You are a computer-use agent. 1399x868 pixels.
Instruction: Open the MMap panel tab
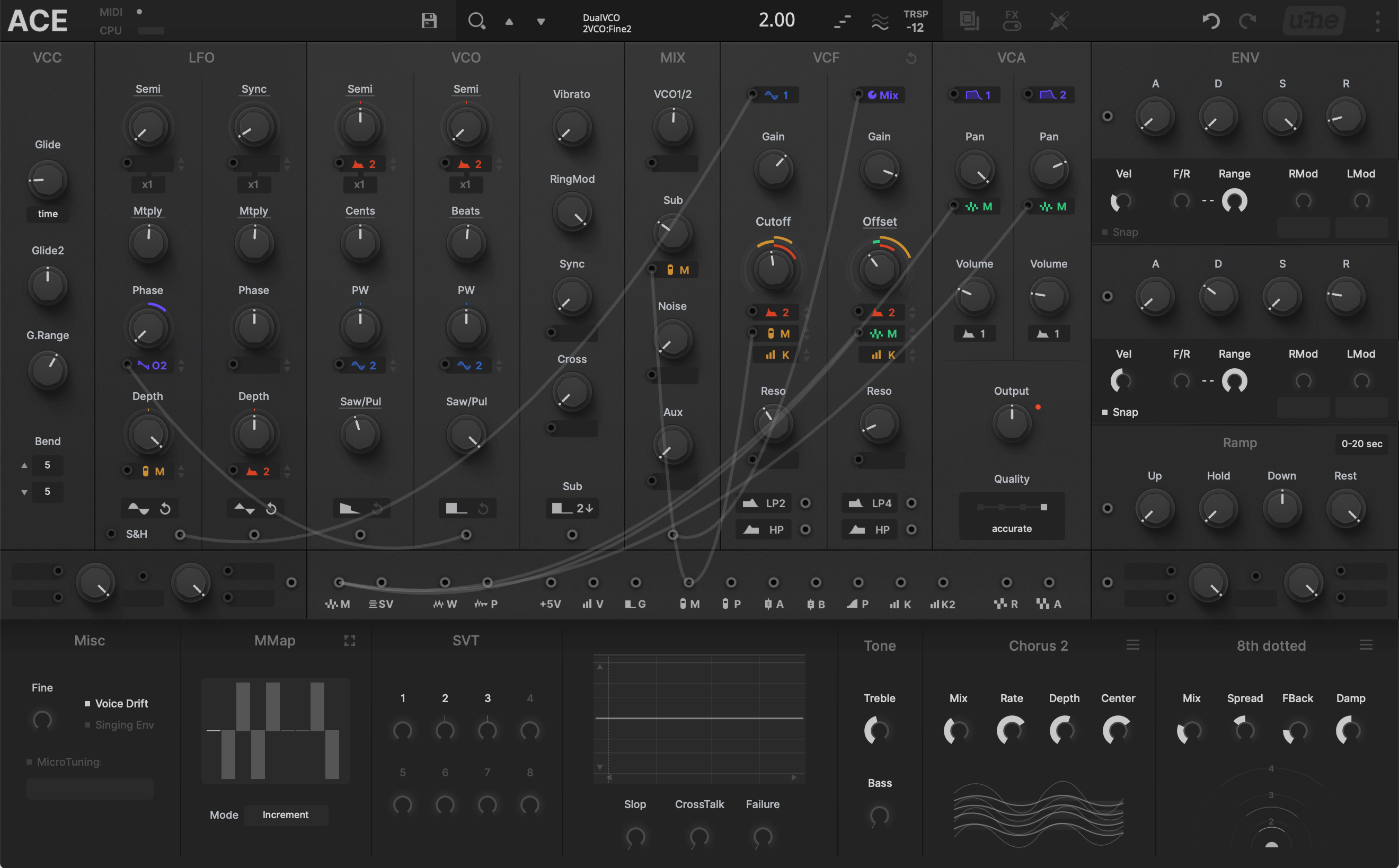pos(275,641)
